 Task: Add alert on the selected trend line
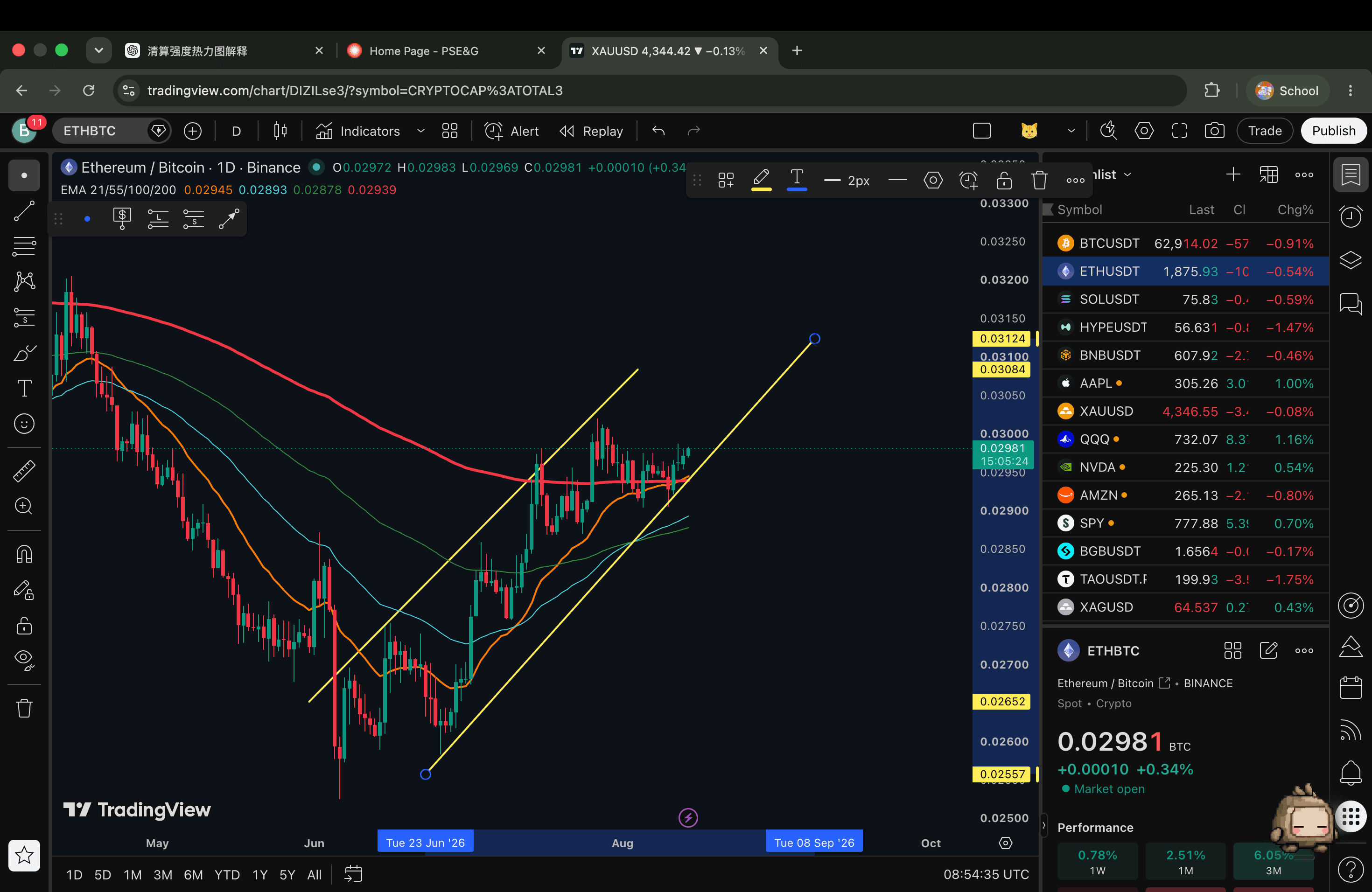coord(968,180)
